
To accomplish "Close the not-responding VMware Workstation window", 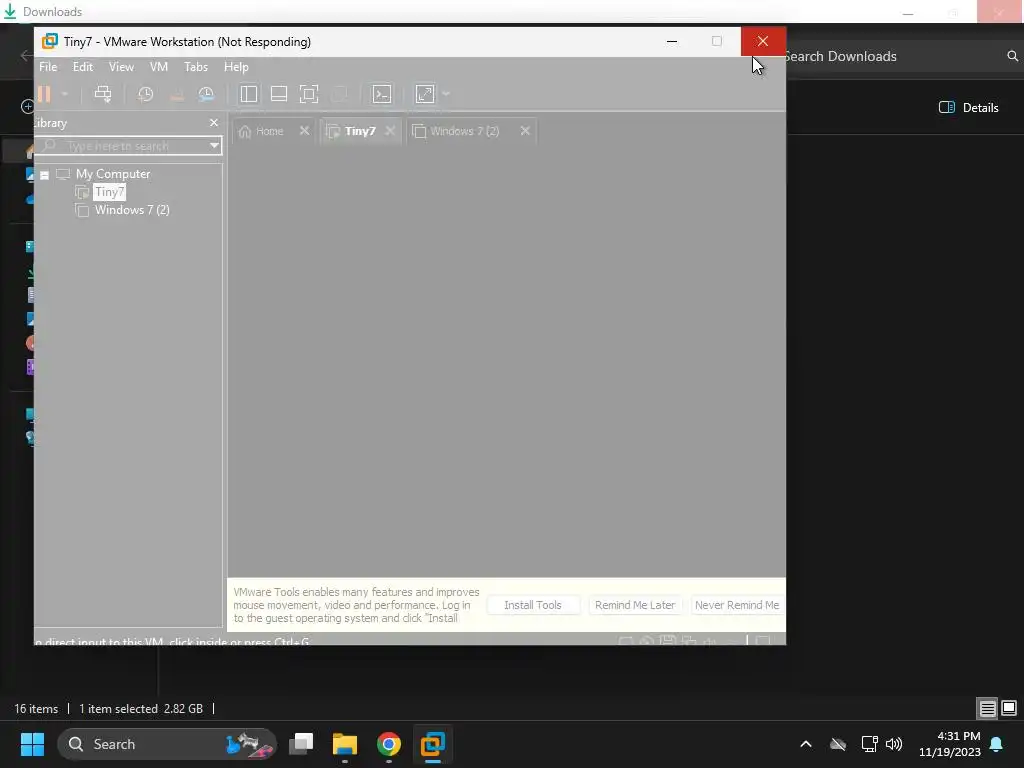I will coord(763,41).
